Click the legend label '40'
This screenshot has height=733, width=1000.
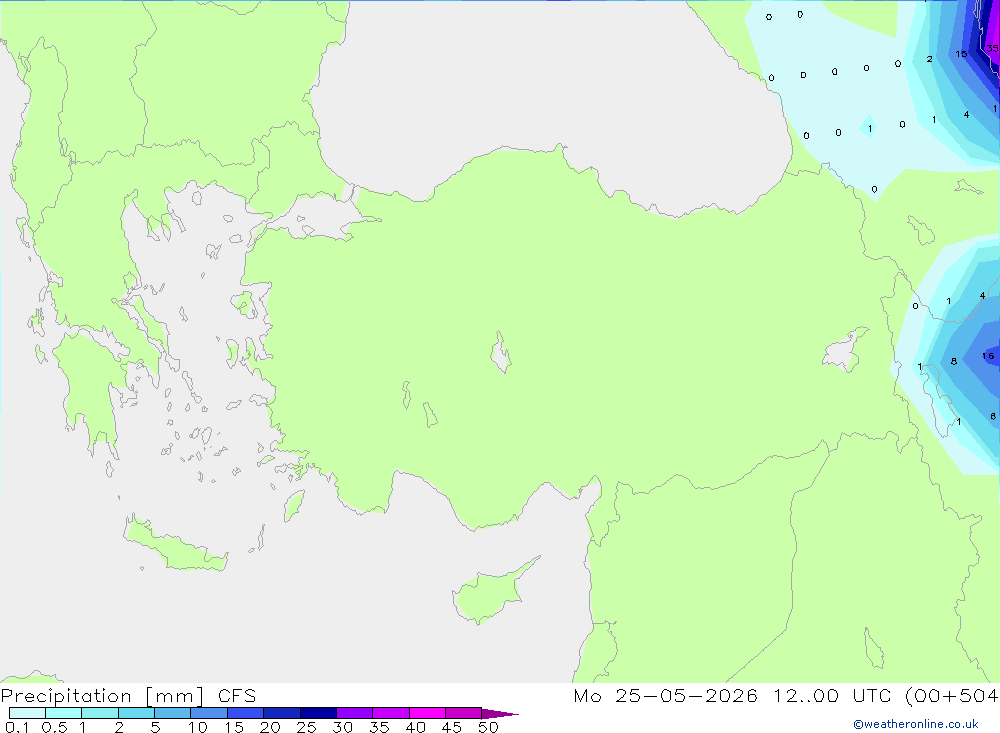tap(415, 727)
